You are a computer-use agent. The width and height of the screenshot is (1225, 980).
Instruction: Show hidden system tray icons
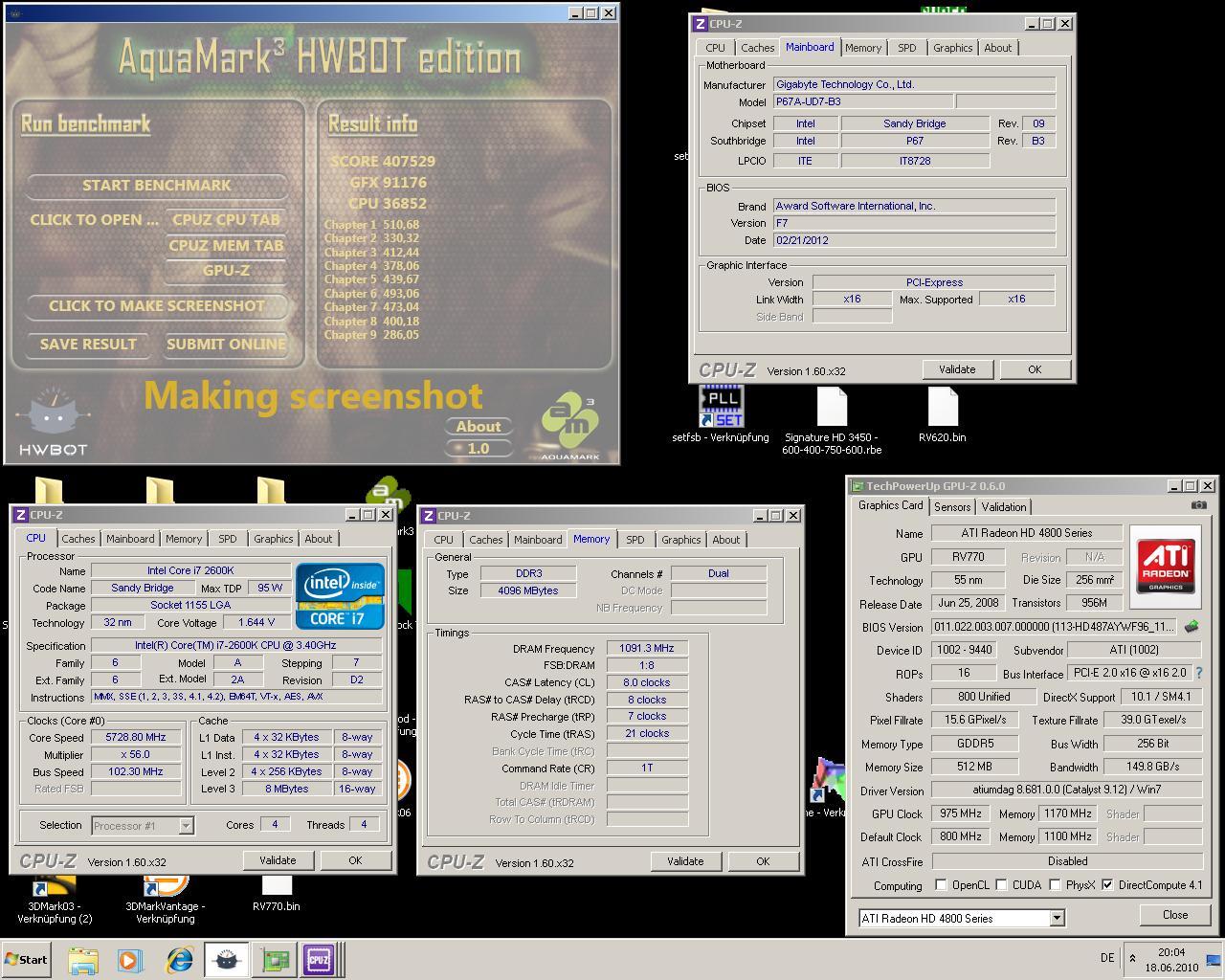point(1132,958)
